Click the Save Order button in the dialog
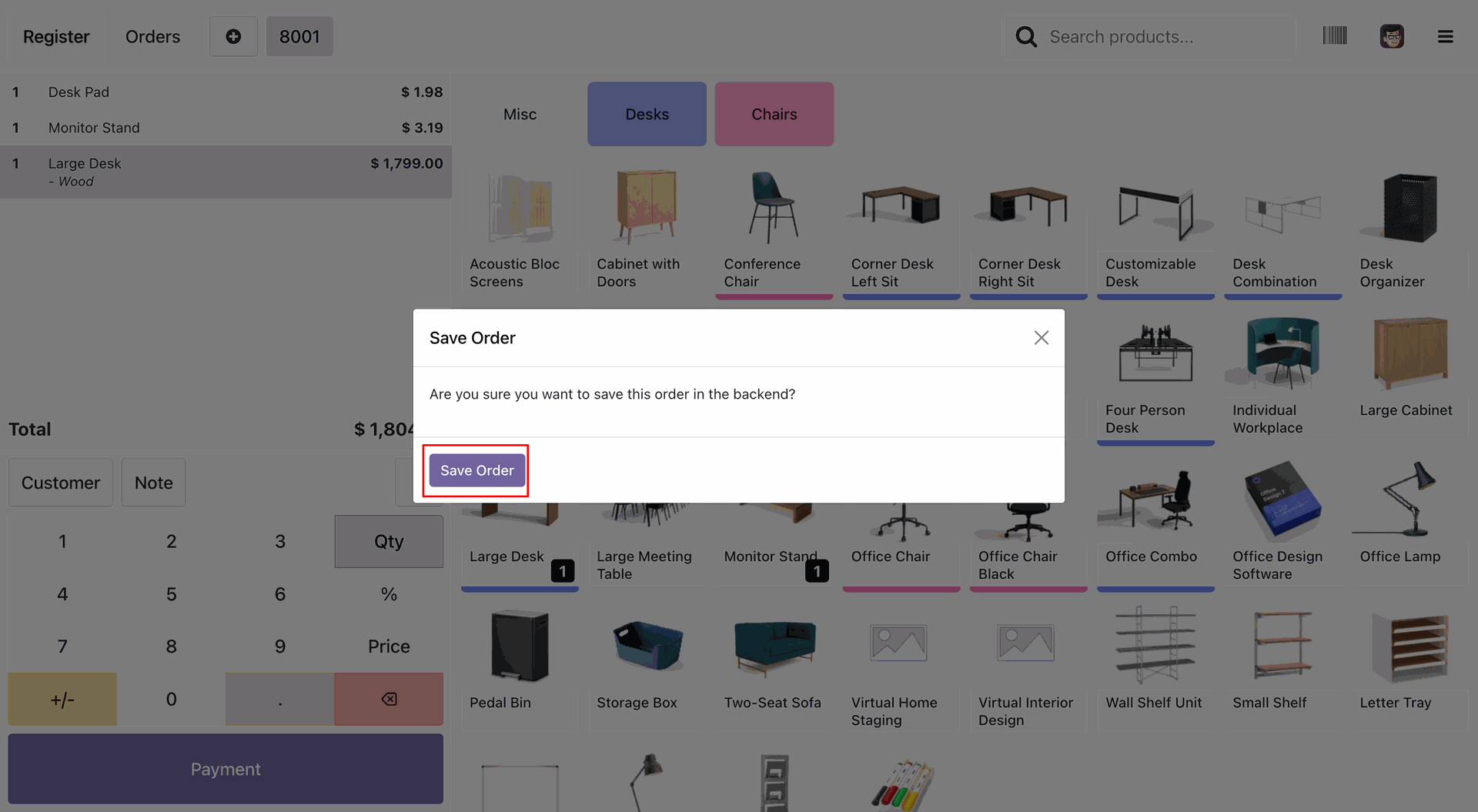 [477, 470]
